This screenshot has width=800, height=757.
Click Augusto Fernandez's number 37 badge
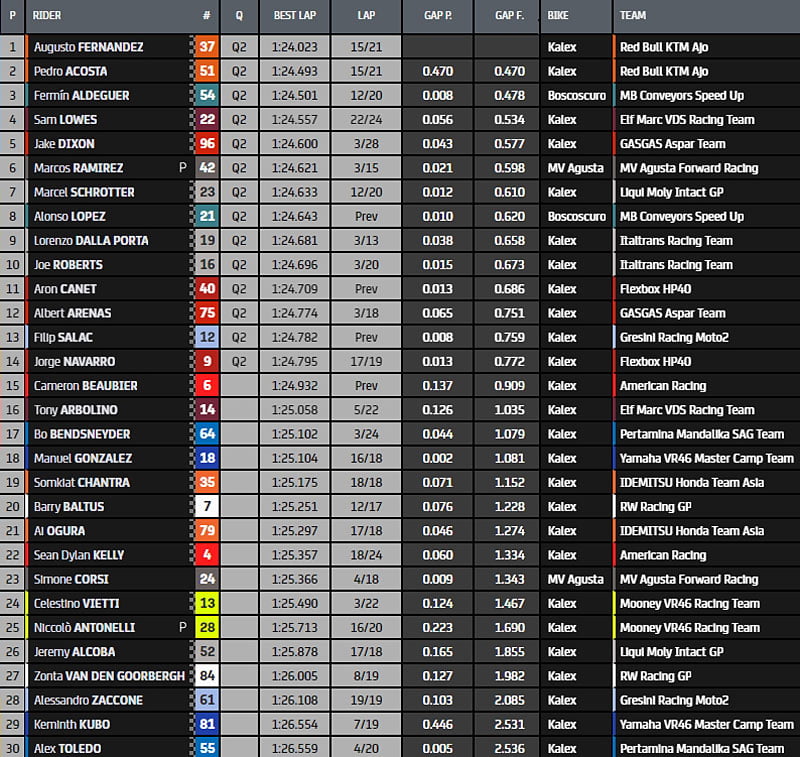pyautogui.click(x=207, y=47)
